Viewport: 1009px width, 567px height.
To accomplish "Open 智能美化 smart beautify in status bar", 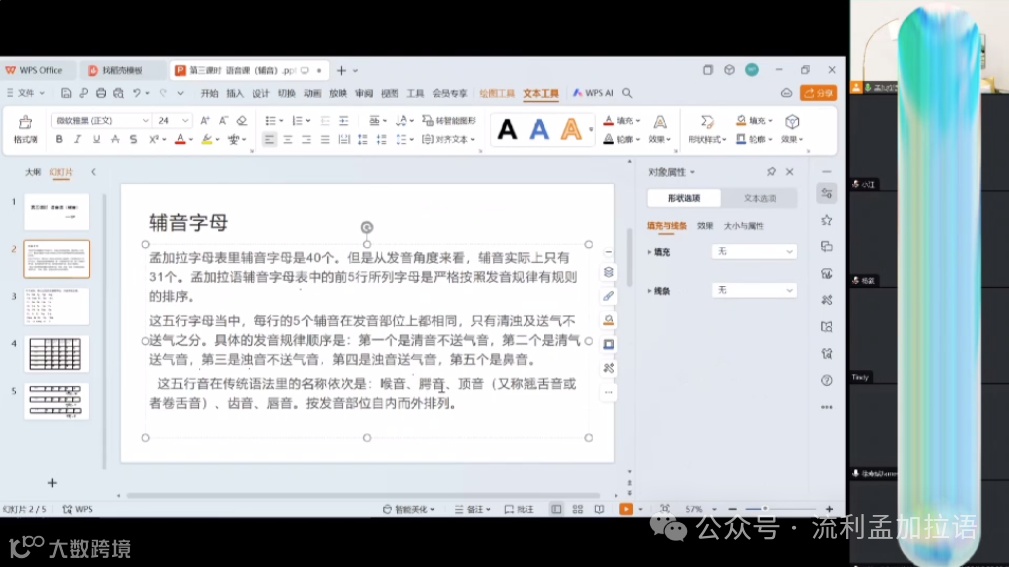I will 409,509.
